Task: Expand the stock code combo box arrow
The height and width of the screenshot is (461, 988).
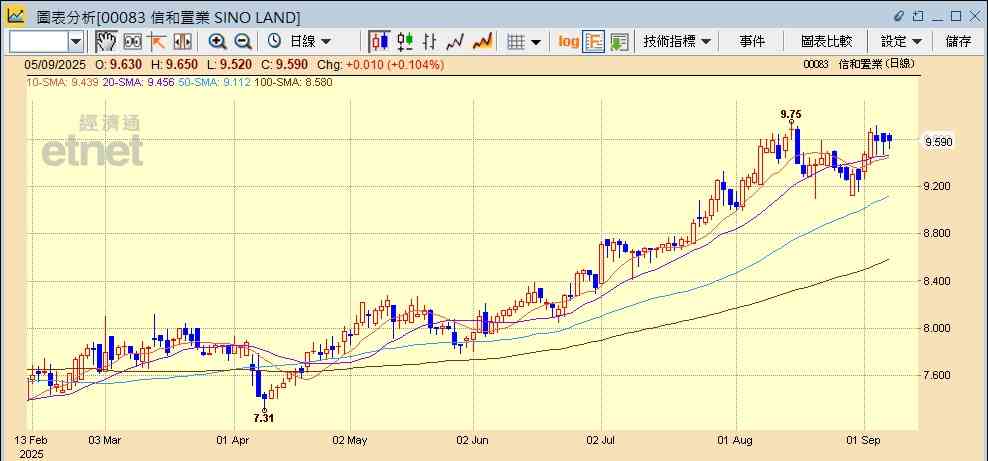Action: [76, 42]
